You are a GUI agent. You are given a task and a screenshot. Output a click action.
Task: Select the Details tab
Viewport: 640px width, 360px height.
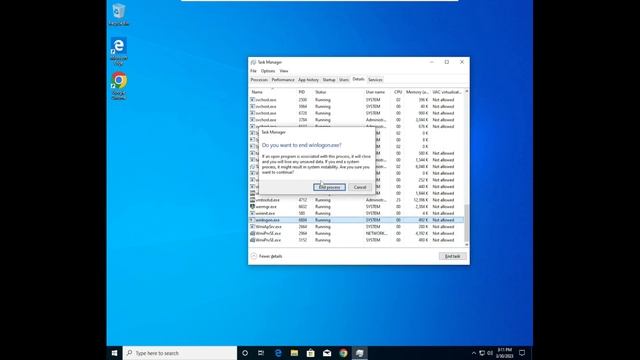click(358, 79)
